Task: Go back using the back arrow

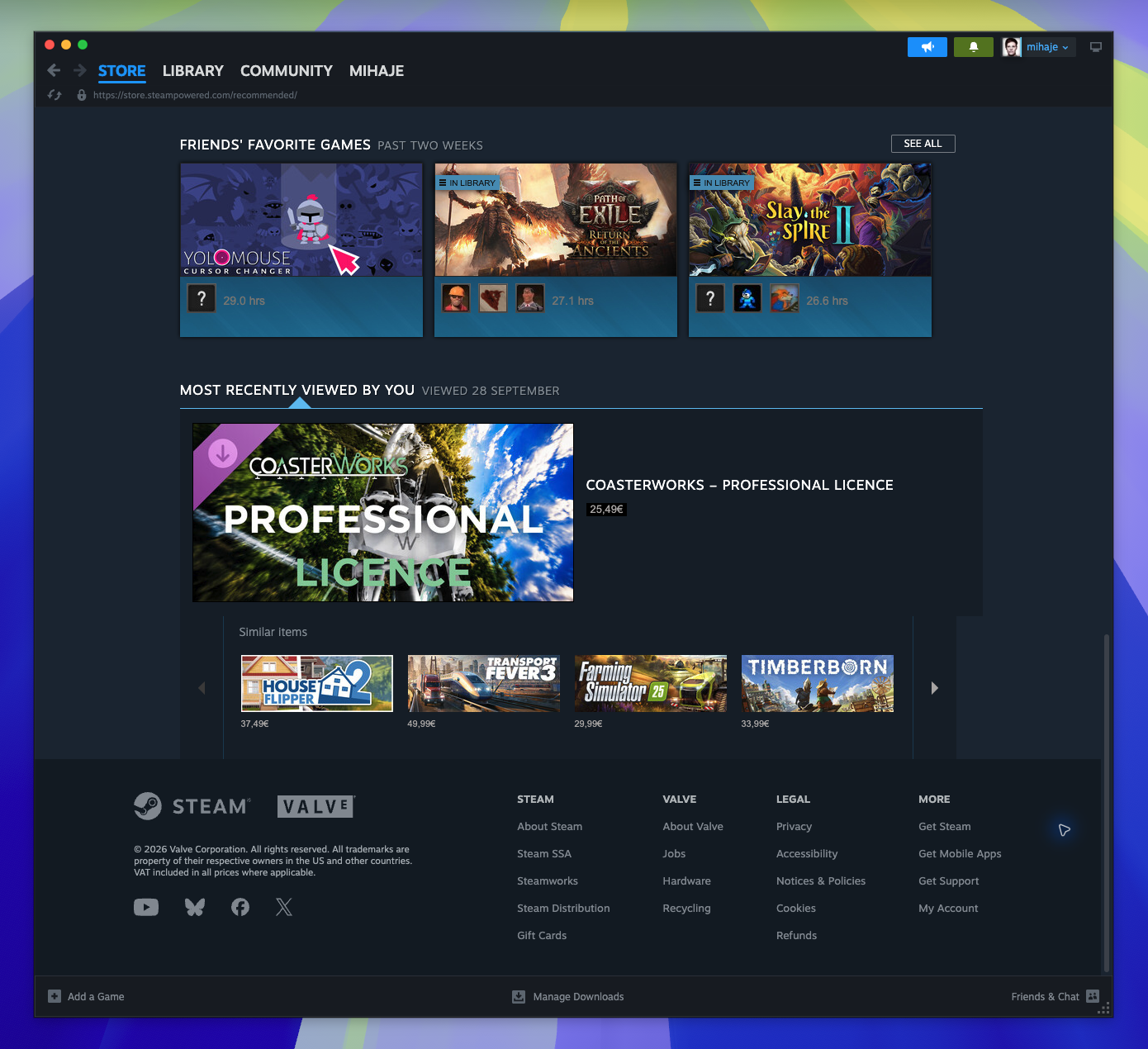Action: click(54, 70)
